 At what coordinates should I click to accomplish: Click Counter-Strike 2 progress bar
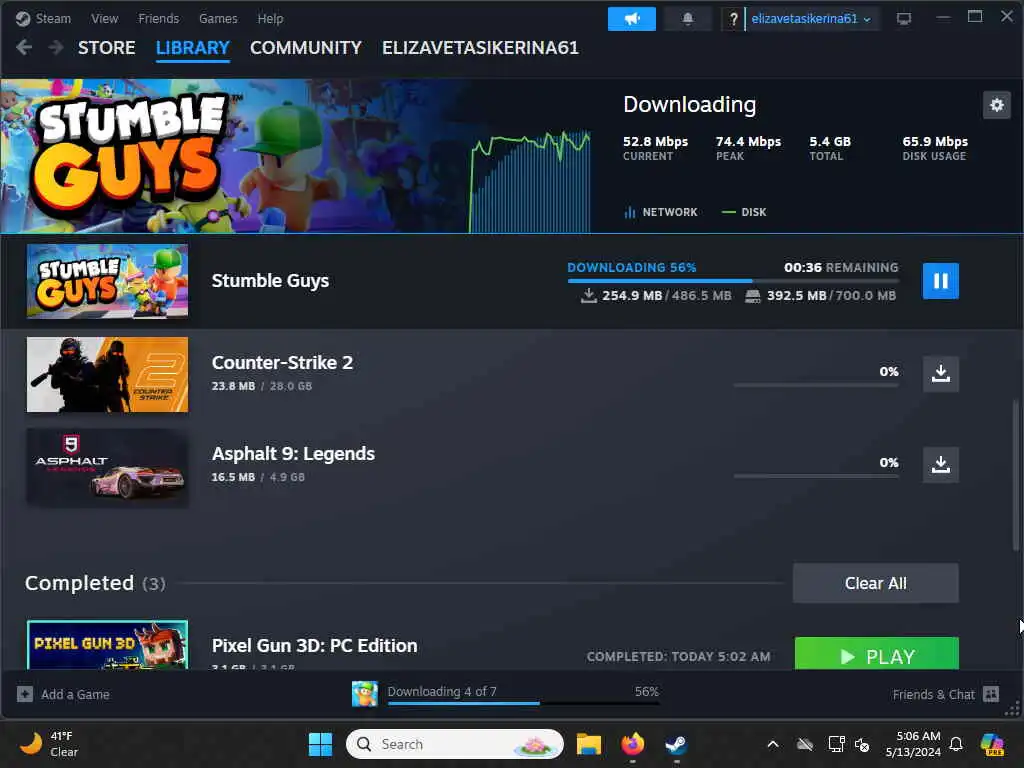pos(816,385)
